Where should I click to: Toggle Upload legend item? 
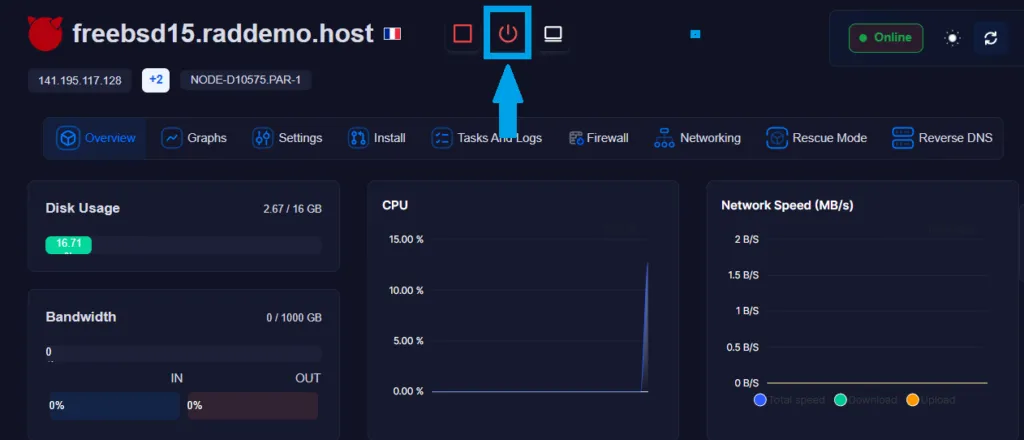[931, 400]
